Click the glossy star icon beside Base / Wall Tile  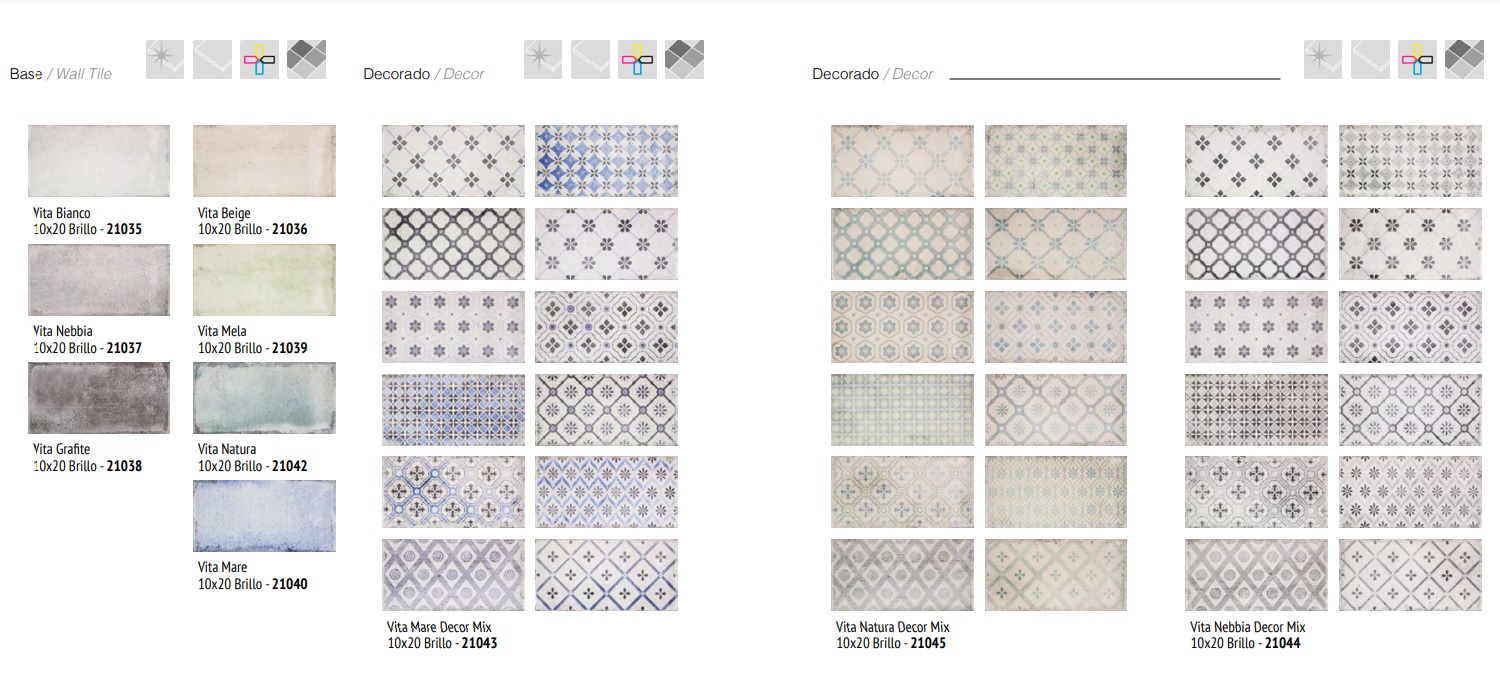[165, 60]
